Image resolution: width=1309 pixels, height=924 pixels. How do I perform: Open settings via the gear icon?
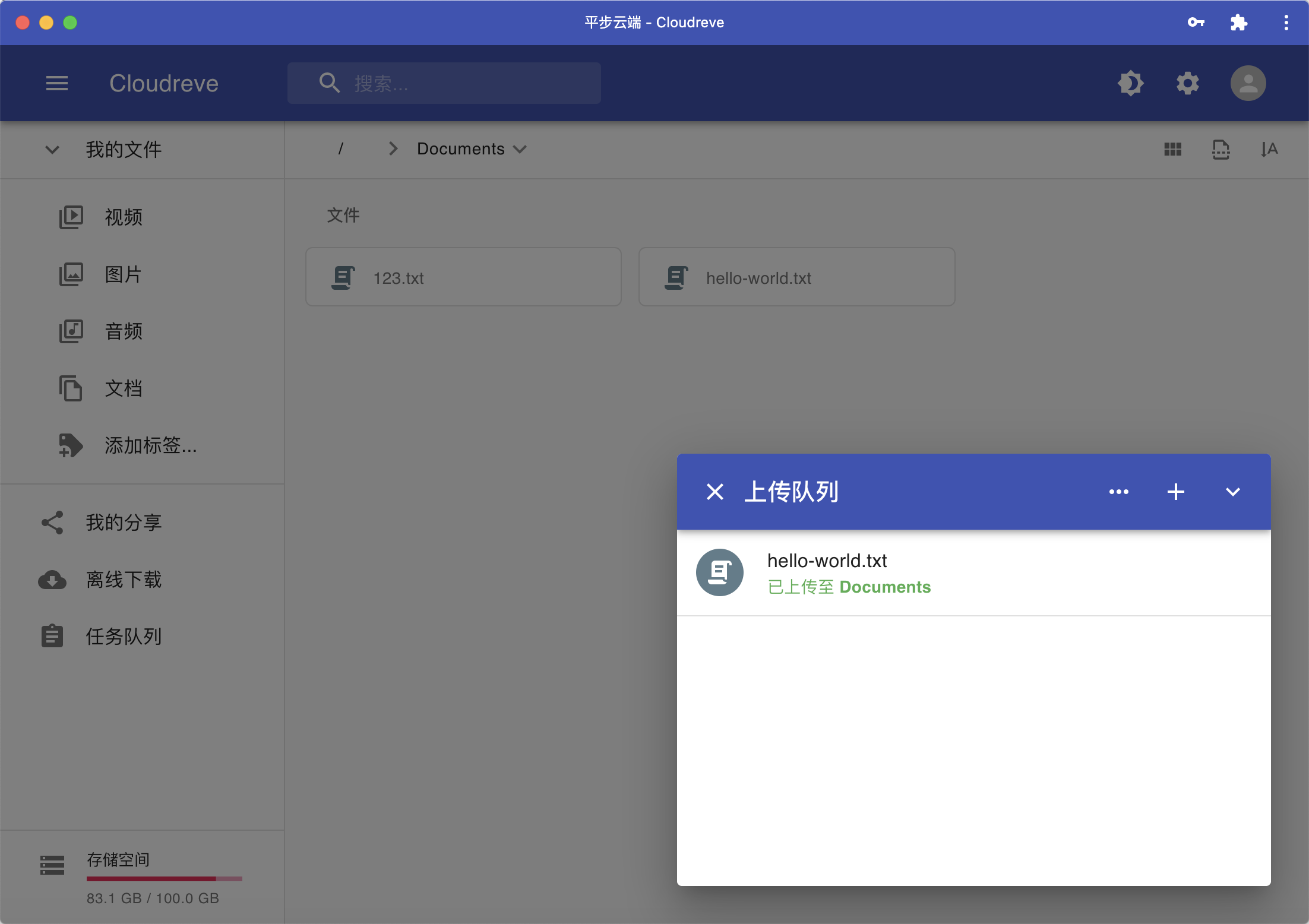coord(1187,83)
